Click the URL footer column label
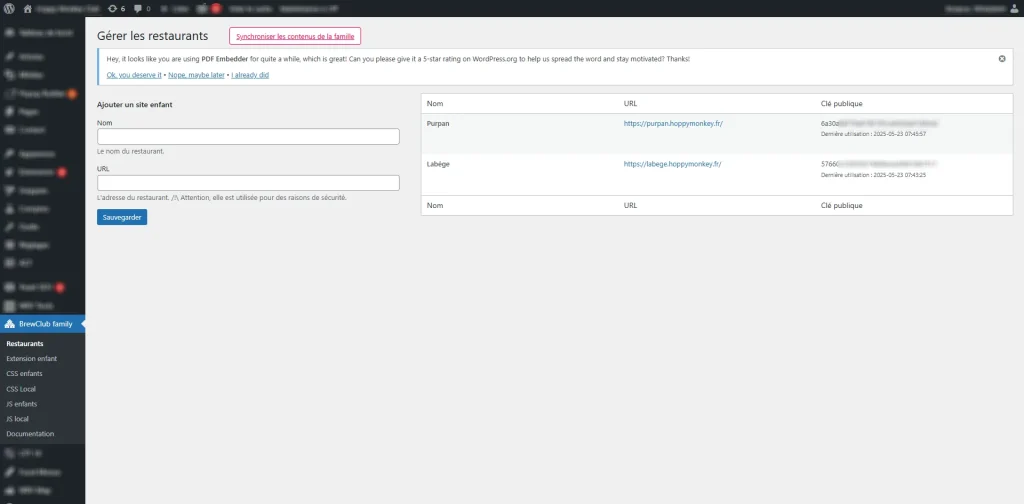The height and width of the screenshot is (504, 1024). tap(630, 206)
